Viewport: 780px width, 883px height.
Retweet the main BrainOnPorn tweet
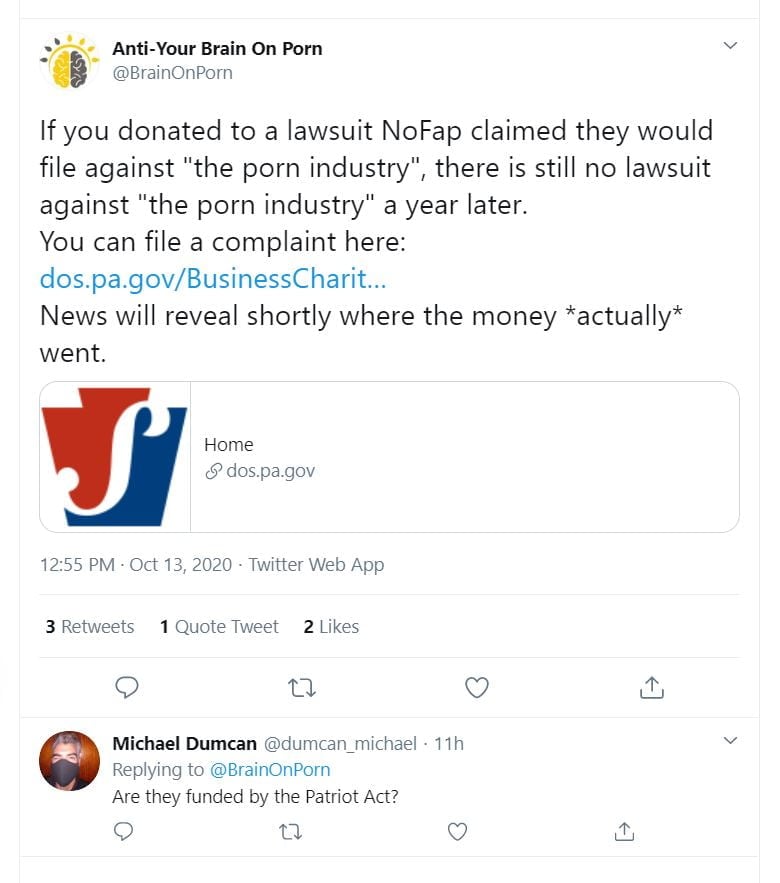(x=299, y=687)
